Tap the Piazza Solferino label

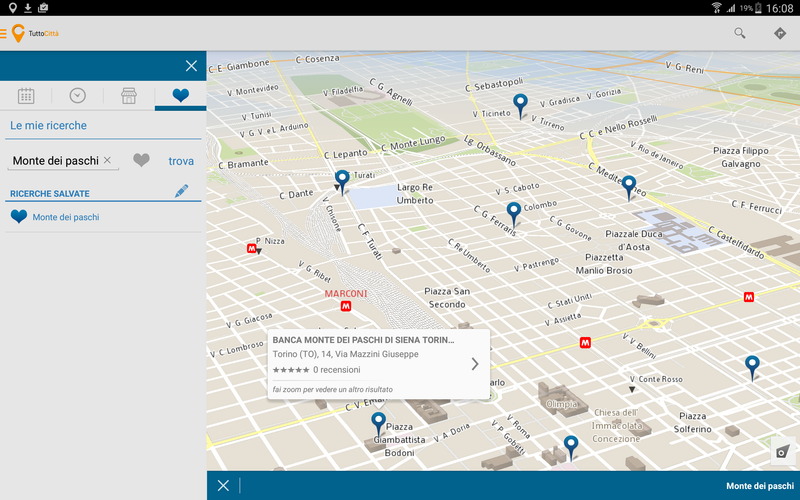(692, 422)
